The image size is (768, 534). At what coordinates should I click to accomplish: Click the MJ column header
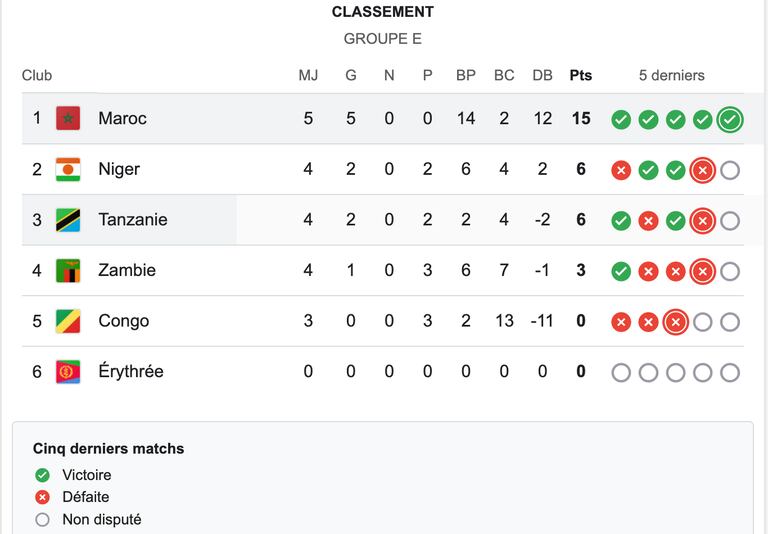308,75
